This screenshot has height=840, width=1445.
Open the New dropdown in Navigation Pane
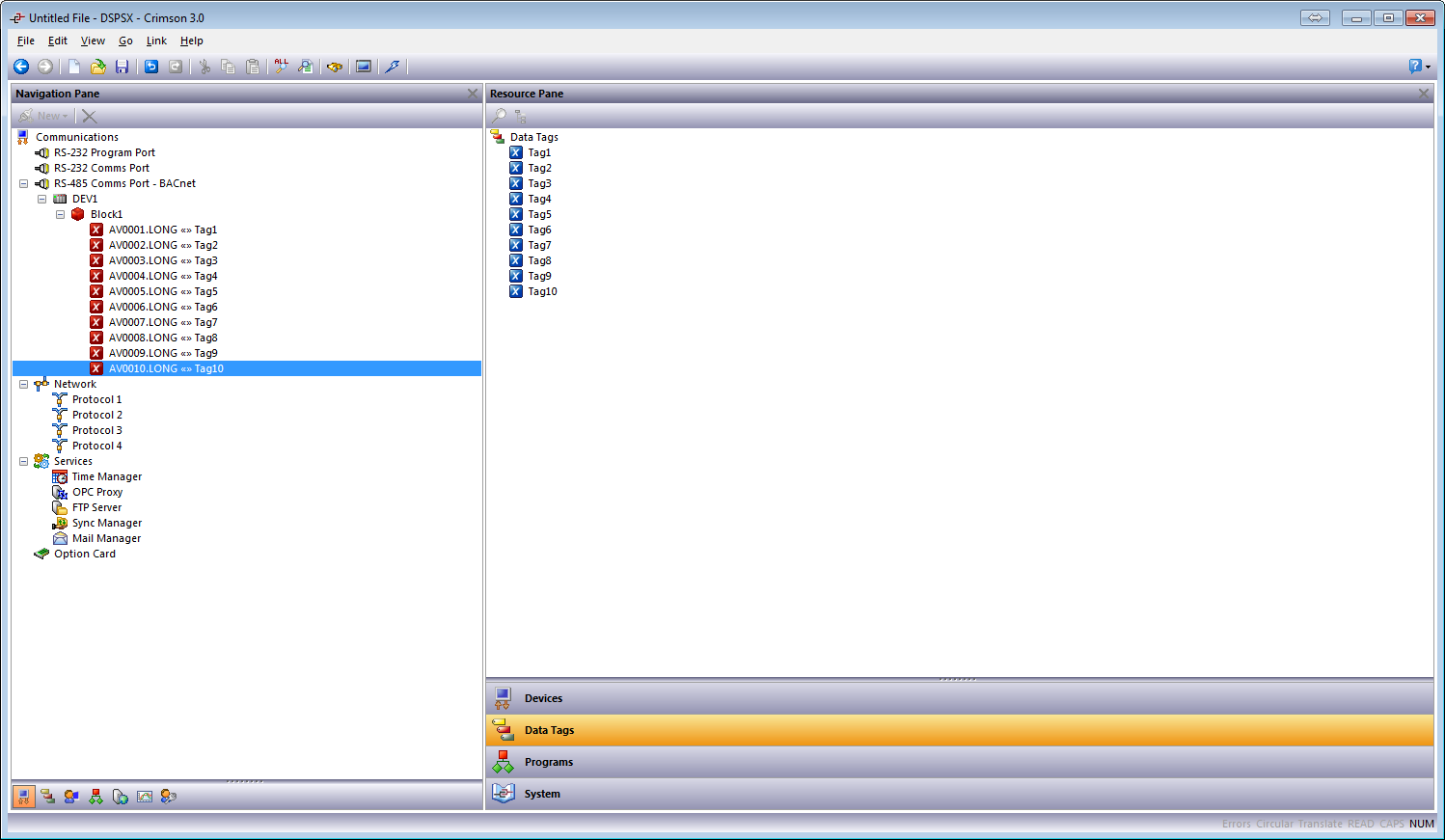[44, 116]
